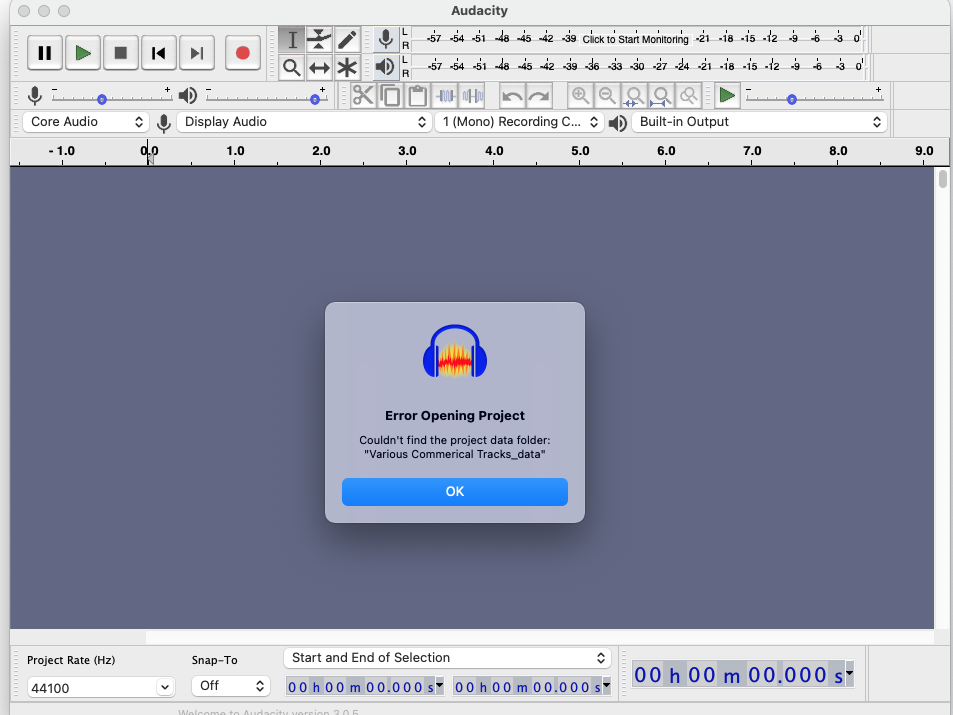The image size is (953, 715).
Task: Open the Project Rate 44100 combo box
Action: click(x=101, y=688)
